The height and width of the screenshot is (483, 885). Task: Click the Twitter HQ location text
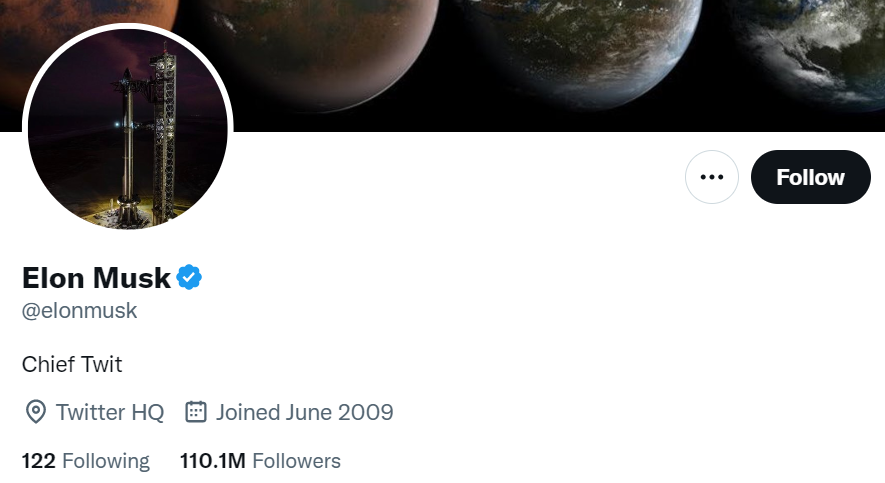coord(109,412)
